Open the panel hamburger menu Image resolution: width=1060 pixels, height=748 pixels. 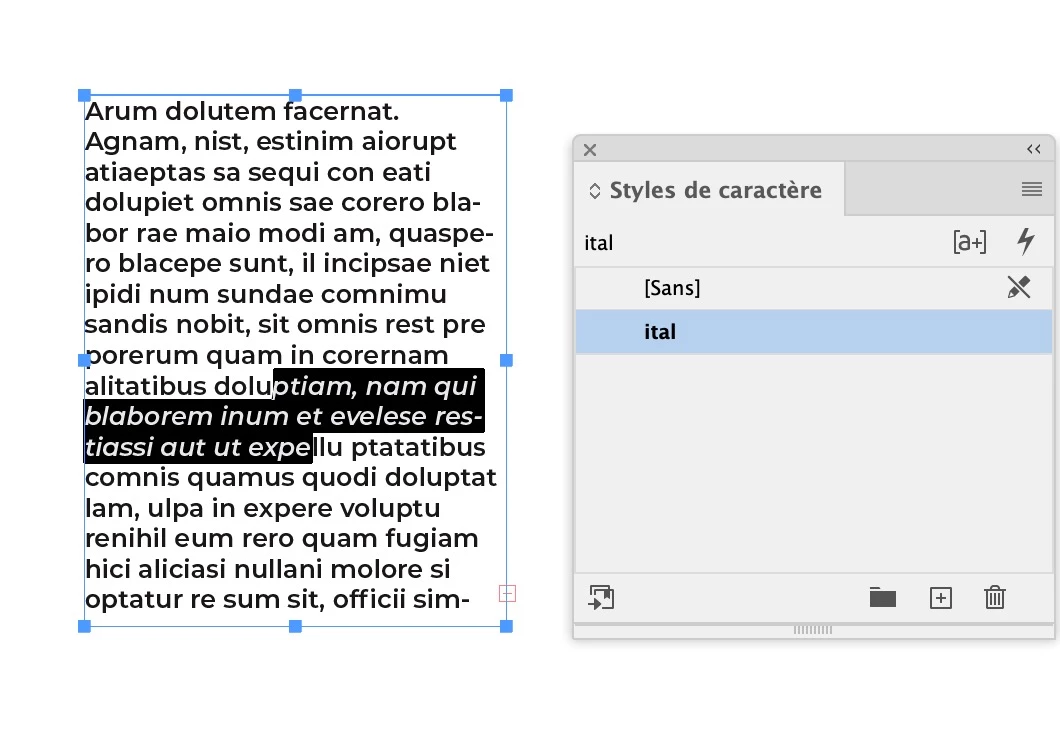[x=1032, y=189]
